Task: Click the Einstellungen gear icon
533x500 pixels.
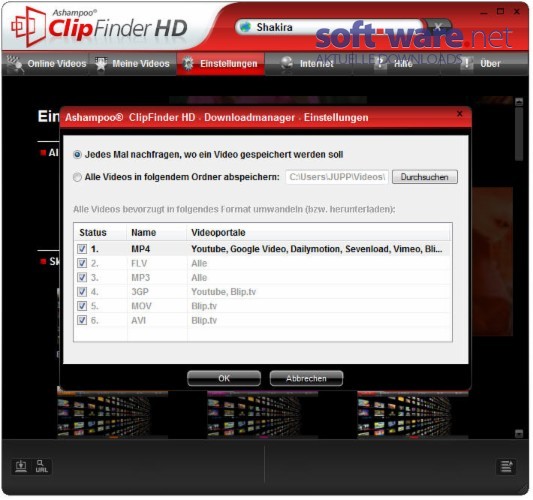Action: click(x=188, y=64)
